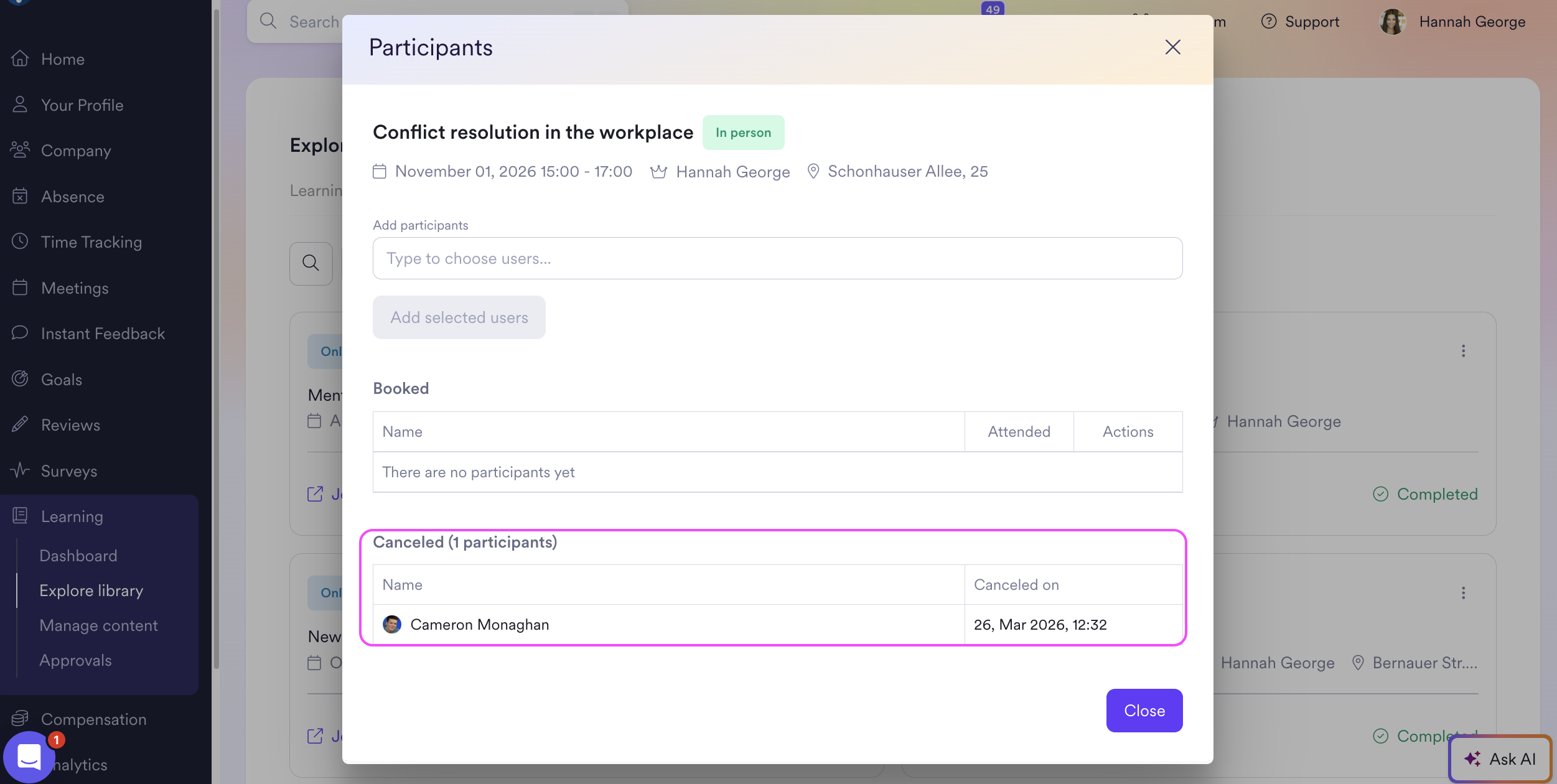Click the Add selected users button
Screen dimensions: 1557x784
click(x=459, y=317)
